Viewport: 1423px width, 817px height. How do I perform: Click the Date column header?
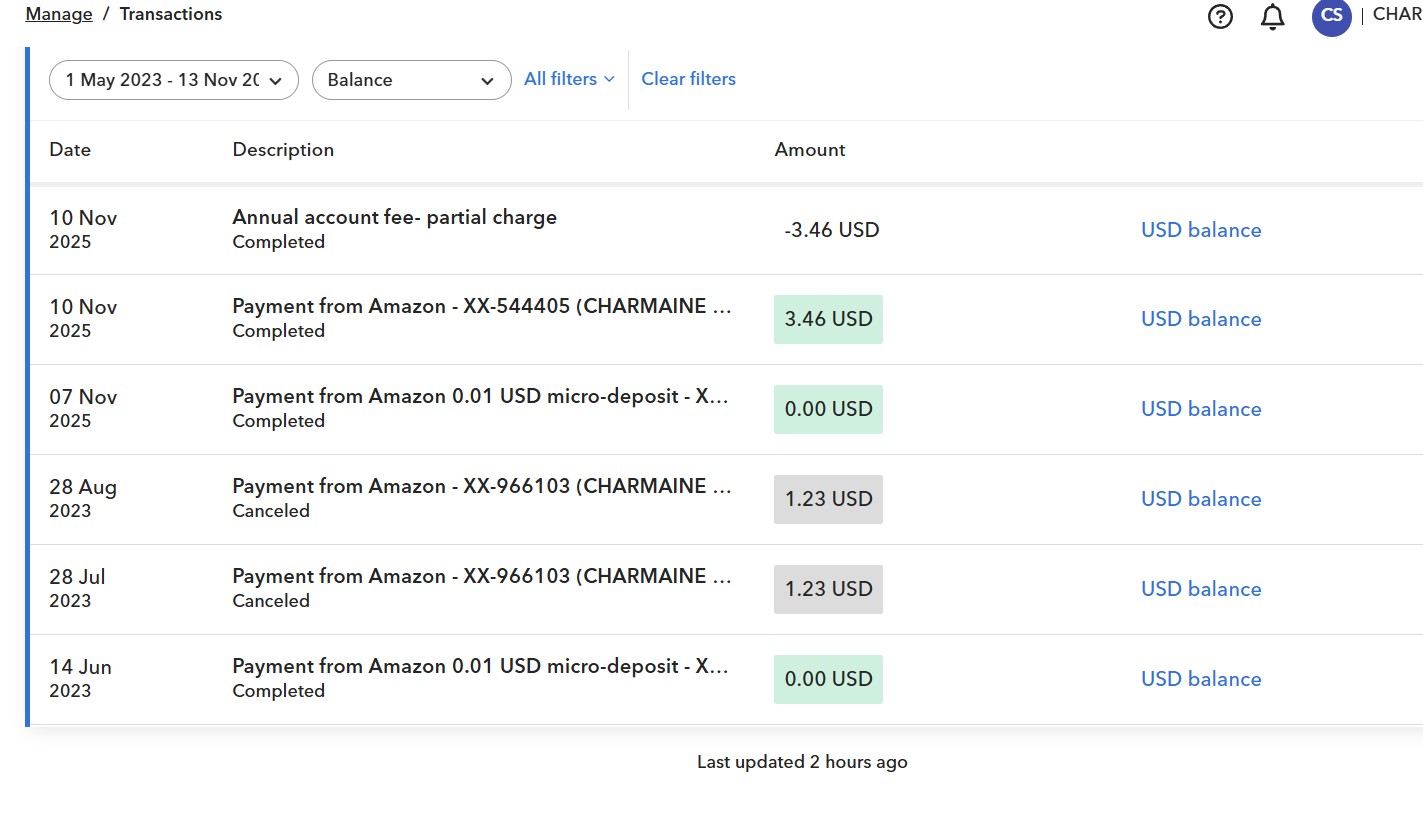tap(70, 150)
